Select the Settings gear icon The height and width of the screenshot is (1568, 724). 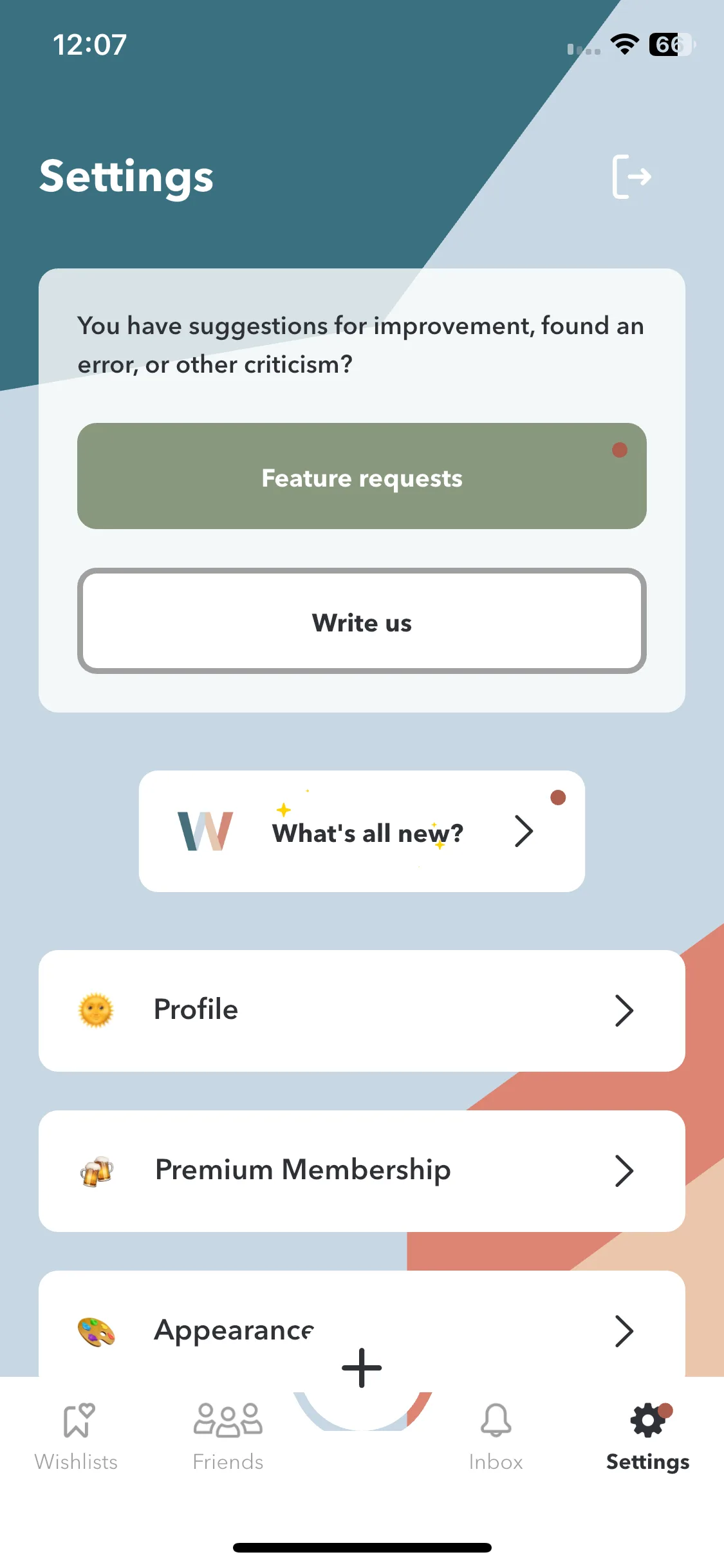click(648, 1420)
